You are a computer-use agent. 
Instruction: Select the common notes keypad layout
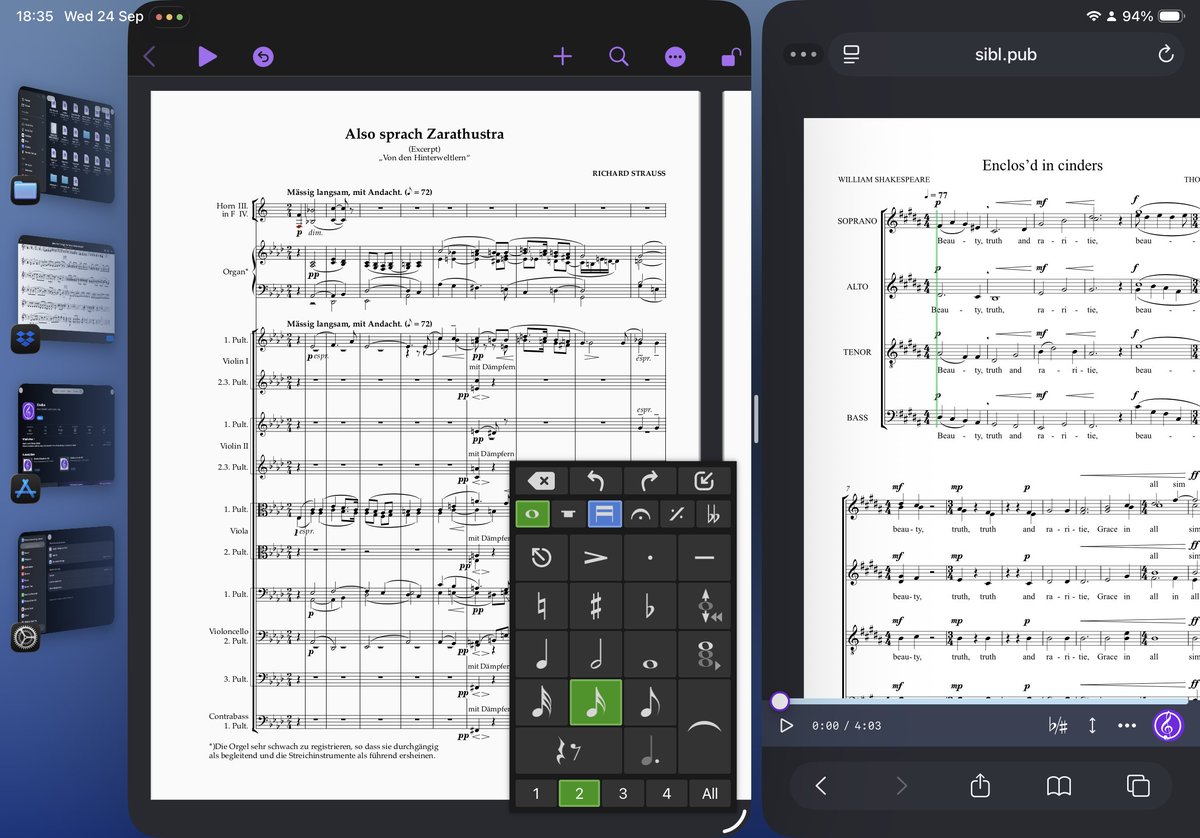532,514
